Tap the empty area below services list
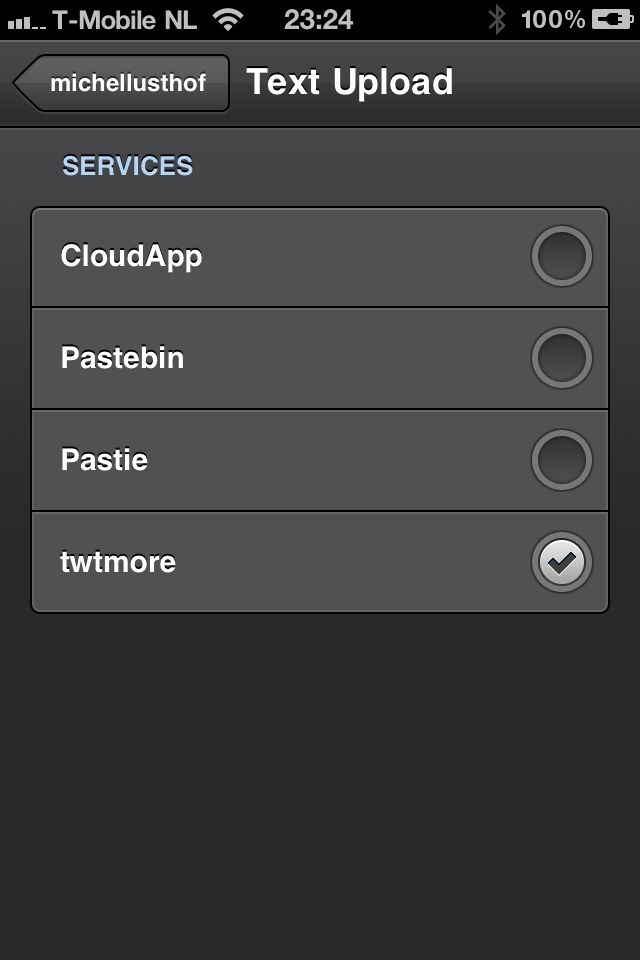This screenshot has width=640, height=960. 320,780
